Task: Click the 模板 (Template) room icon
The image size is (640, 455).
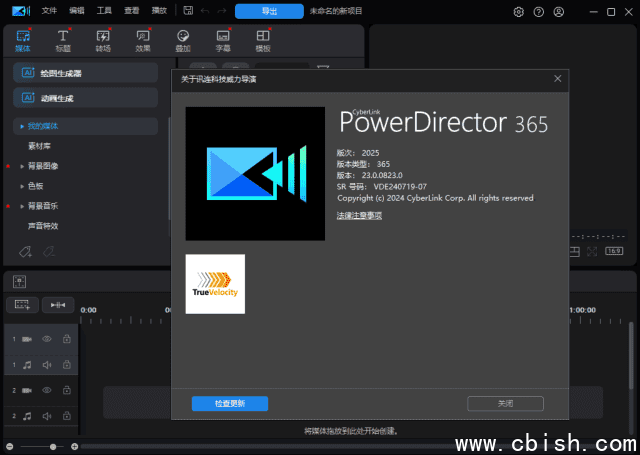Action: coord(263,40)
